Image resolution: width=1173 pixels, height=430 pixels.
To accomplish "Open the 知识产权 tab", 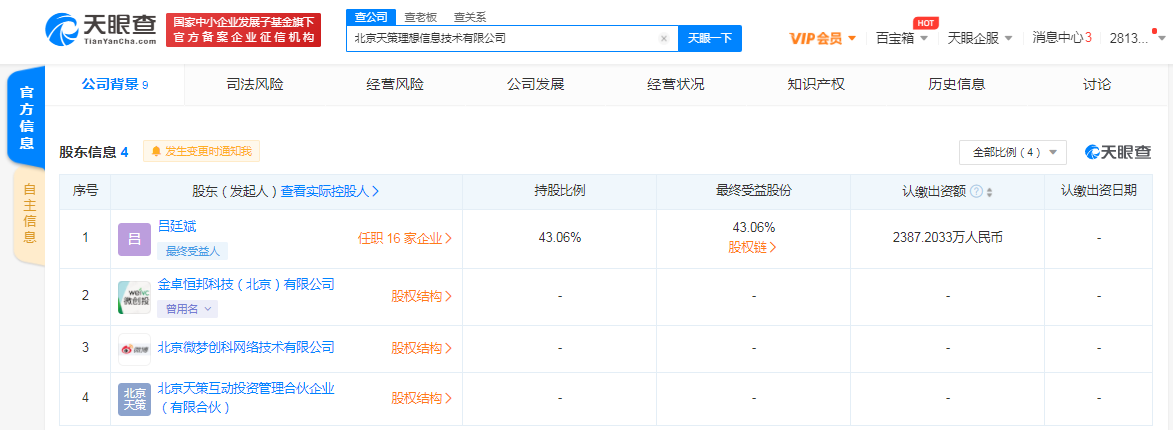I will pos(816,85).
